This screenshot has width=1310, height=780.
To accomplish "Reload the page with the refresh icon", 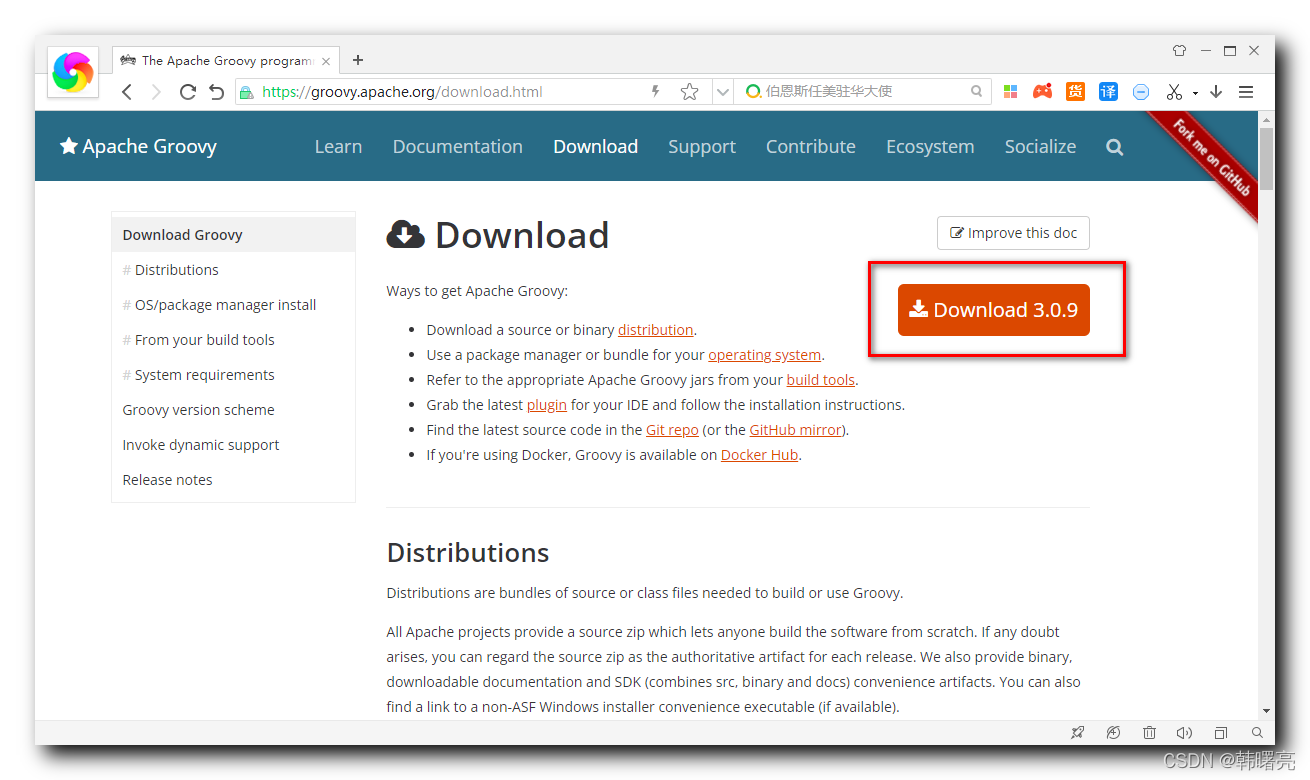I will pyautogui.click(x=187, y=92).
